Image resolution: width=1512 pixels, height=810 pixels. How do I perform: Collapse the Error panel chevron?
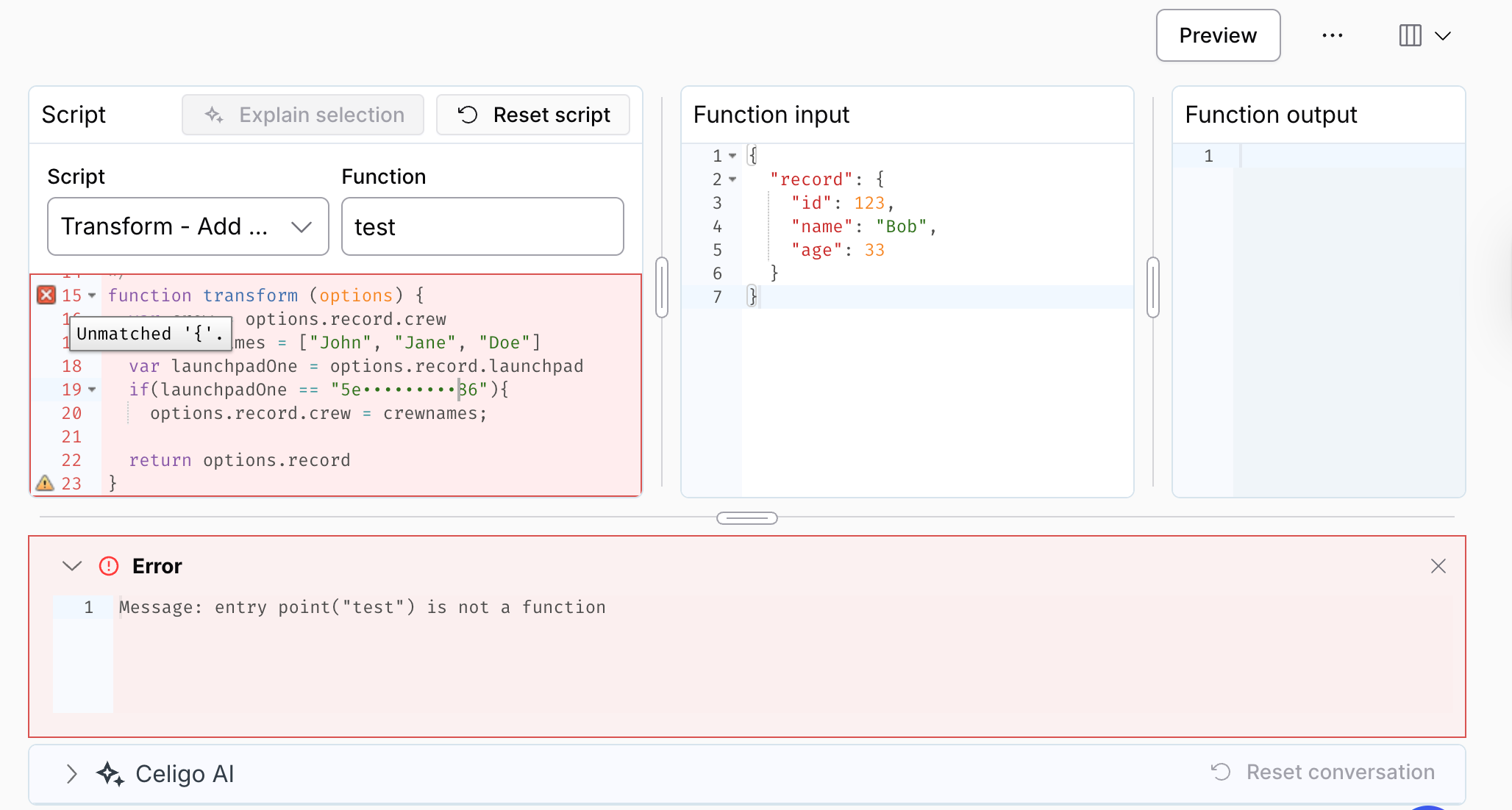[x=72, y=566]
